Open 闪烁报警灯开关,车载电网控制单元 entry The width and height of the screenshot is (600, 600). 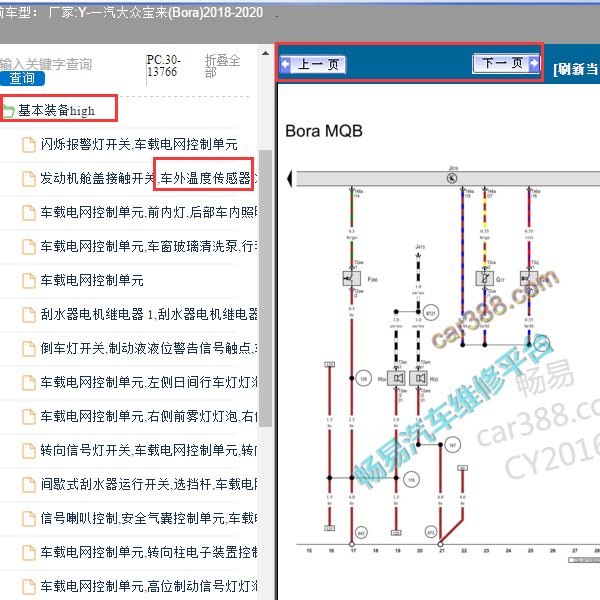pyautogui.click(x=139, y=144)
